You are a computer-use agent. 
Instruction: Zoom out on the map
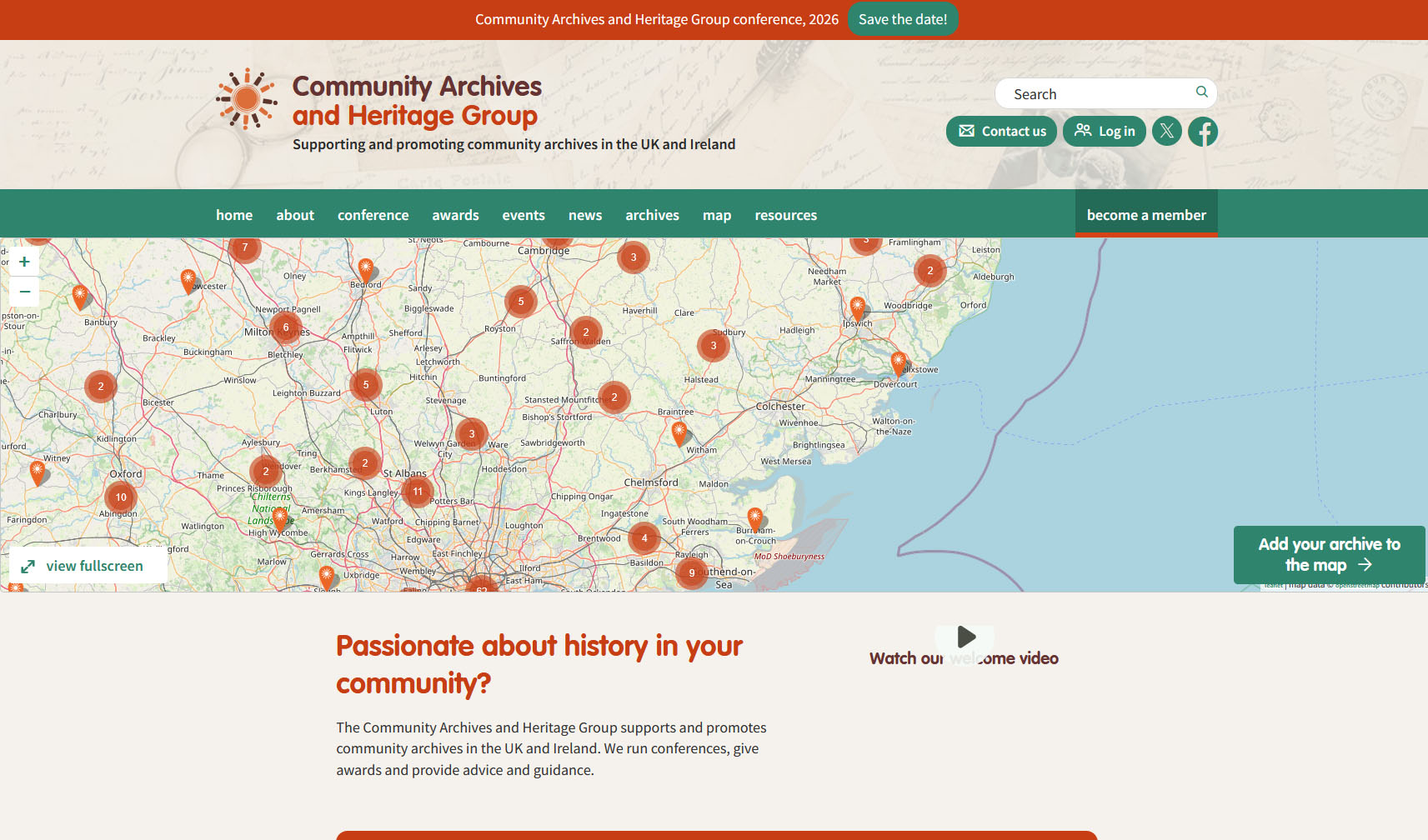point(24,292)
